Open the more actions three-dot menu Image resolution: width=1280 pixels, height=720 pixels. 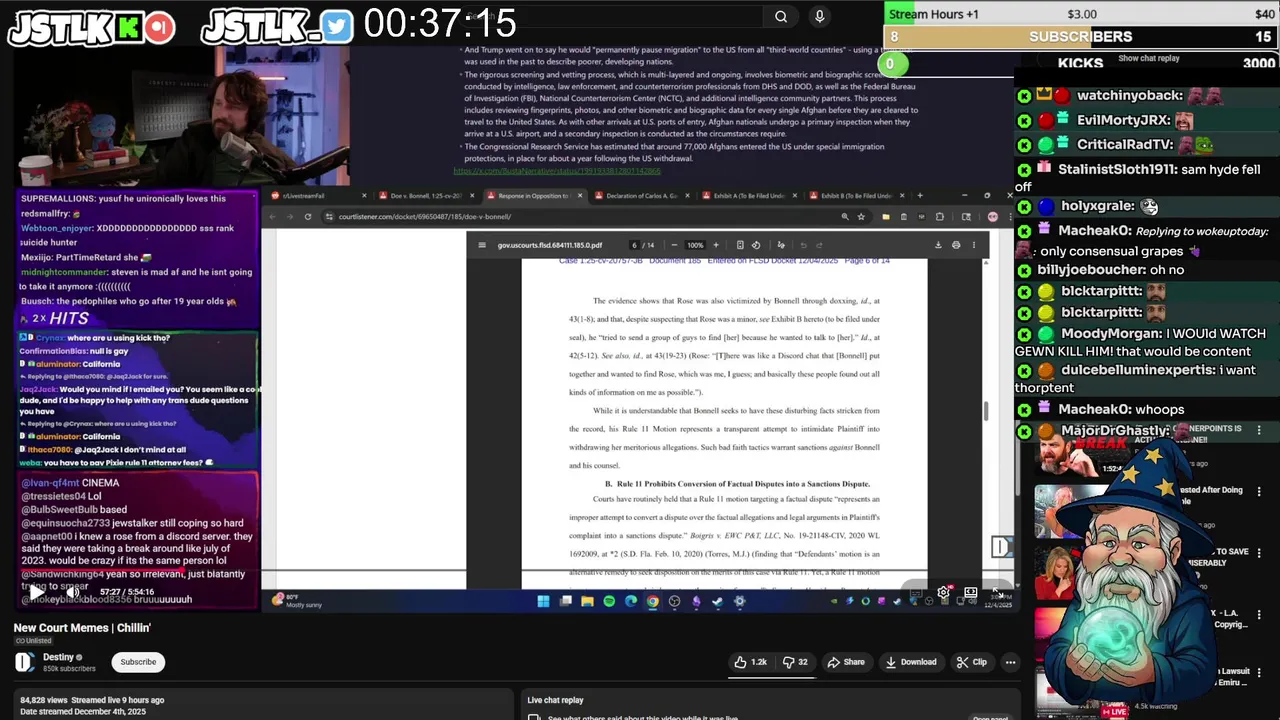1010,662
